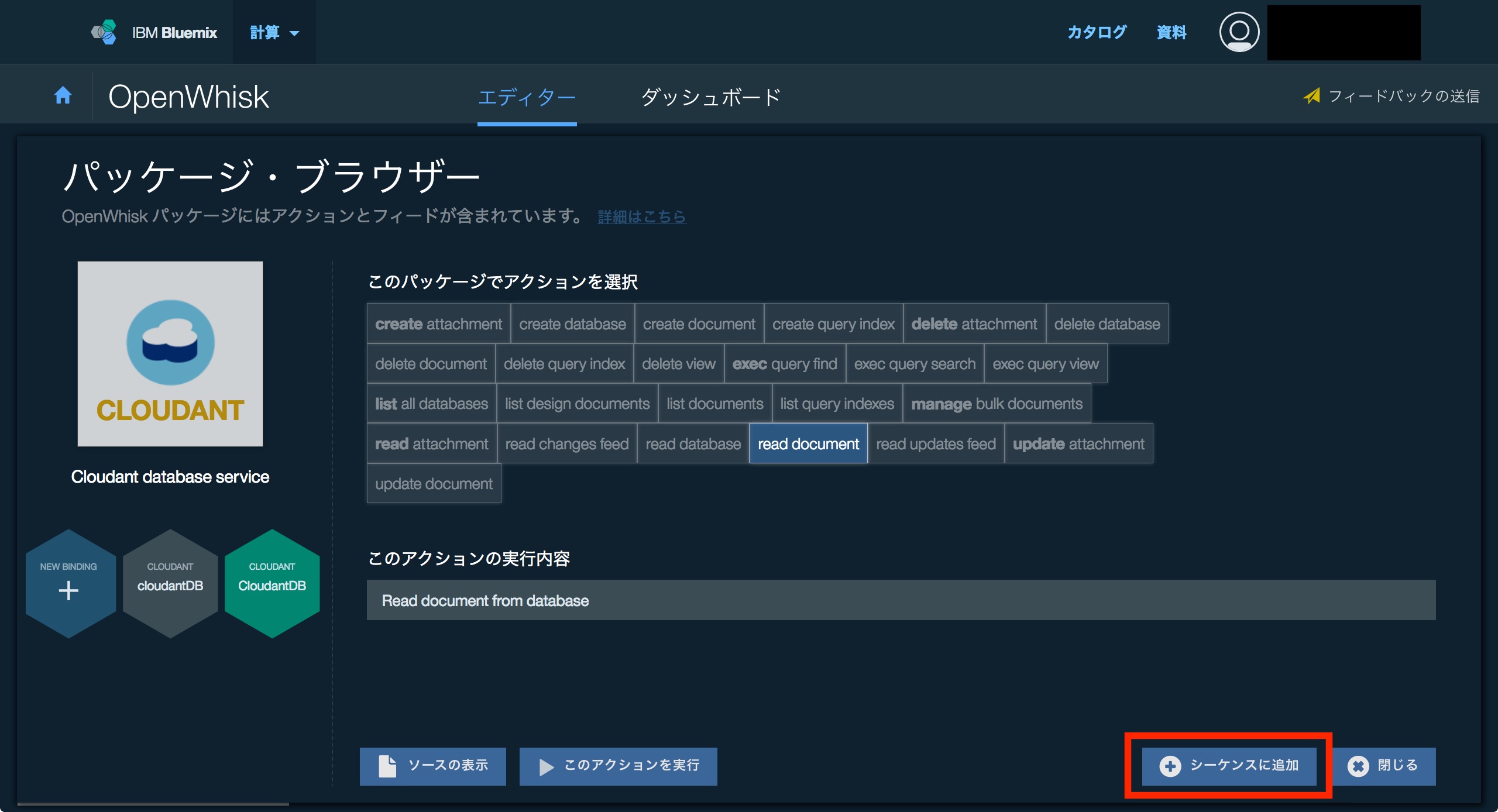Close the package browser with 閉じる
The width and height of the screenshot is (1498, 812).
pyautogui.click(x=1383, y=766)
